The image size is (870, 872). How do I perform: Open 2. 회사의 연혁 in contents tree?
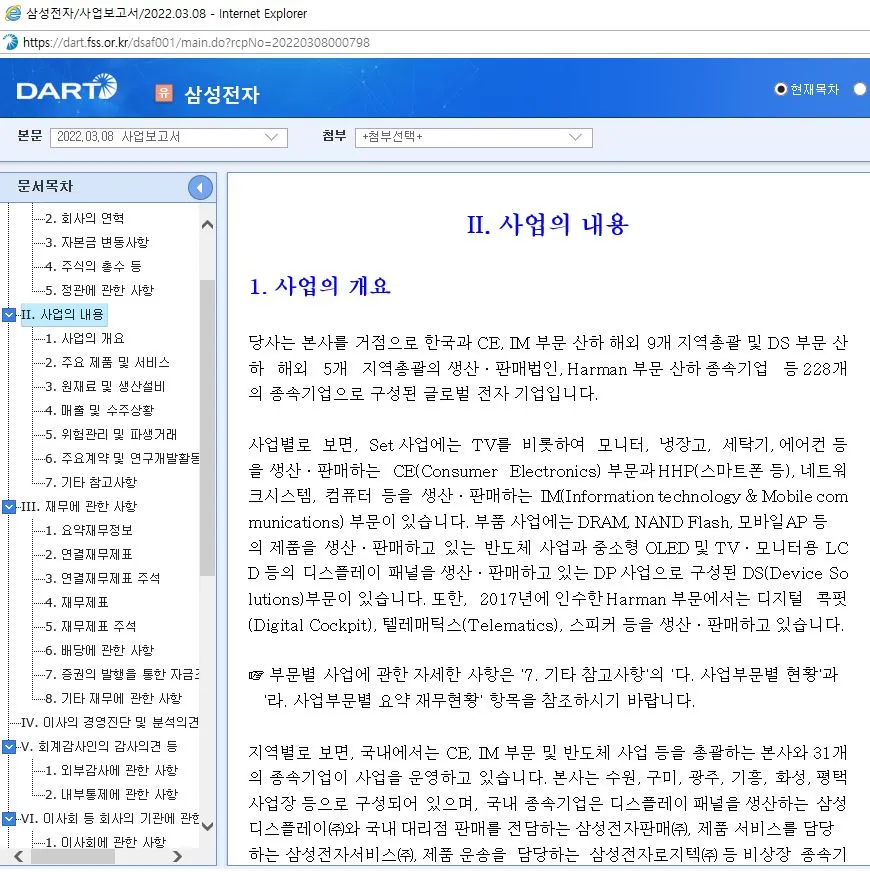click(x=85, y=219)
